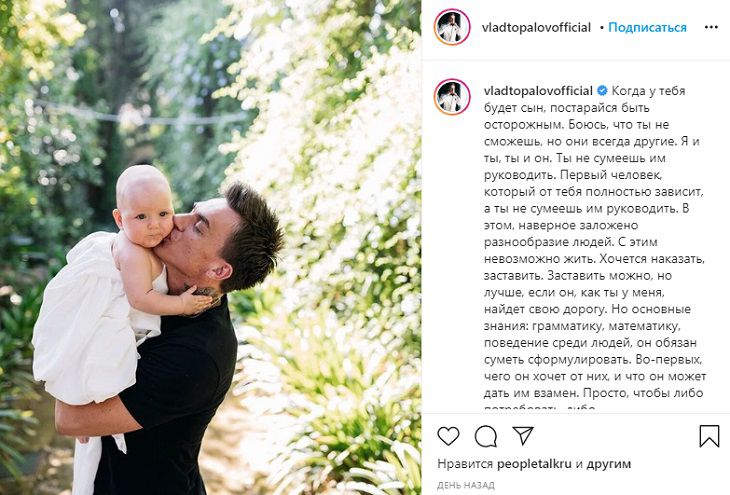
Task: Open the three-dot more options menu
Action: [x=711, y=27]
